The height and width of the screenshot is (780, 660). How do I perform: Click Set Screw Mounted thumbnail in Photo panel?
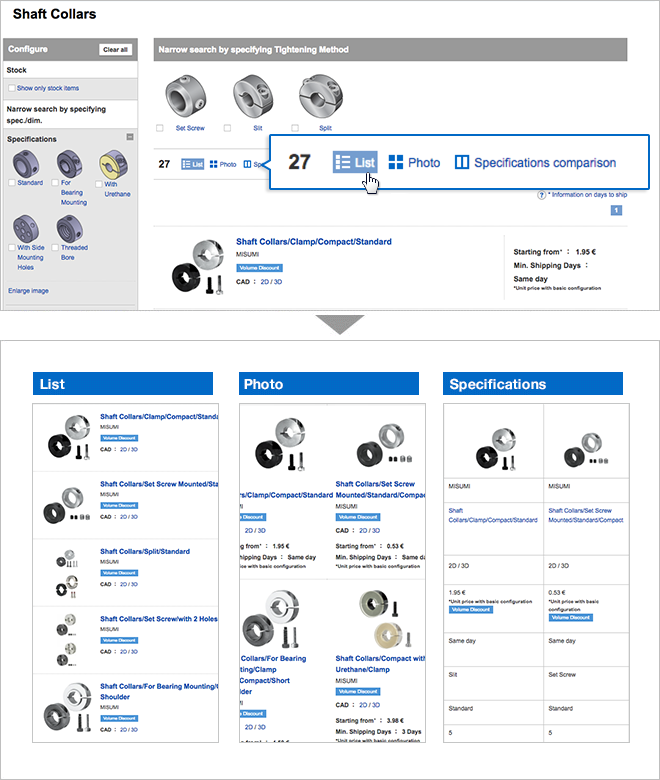(x=384, y=445)
